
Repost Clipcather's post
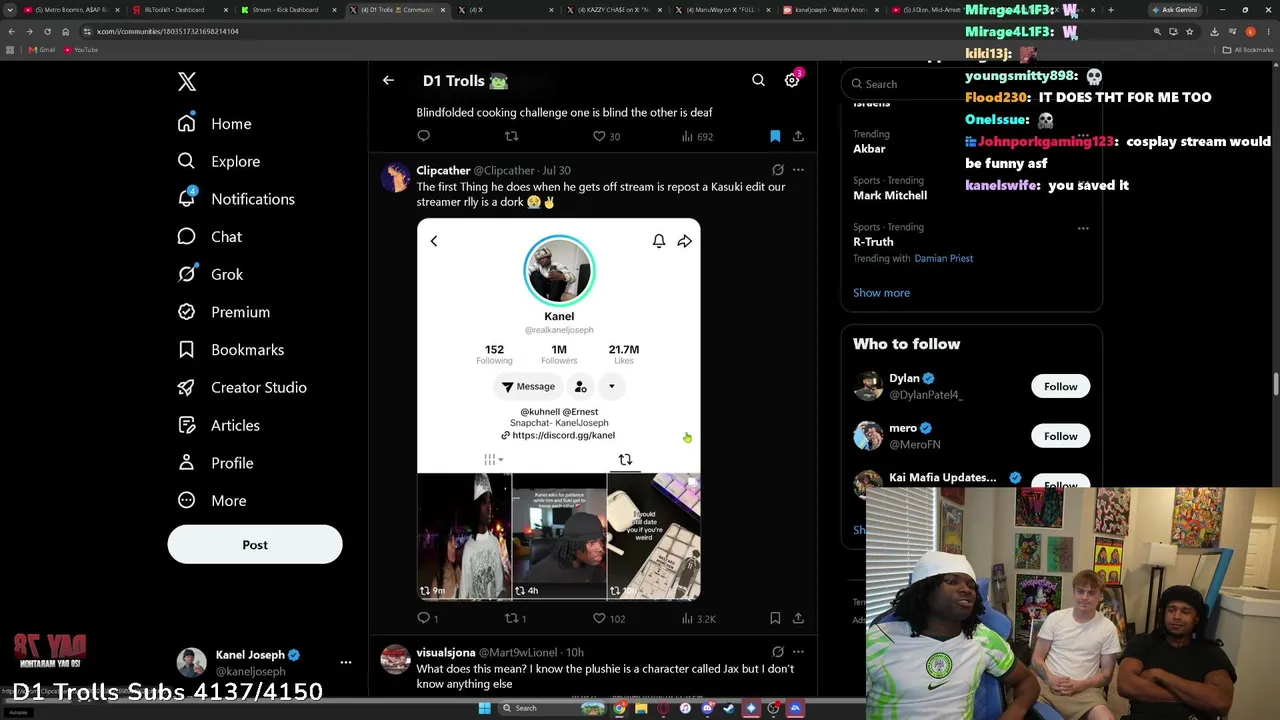click(515, 619)
